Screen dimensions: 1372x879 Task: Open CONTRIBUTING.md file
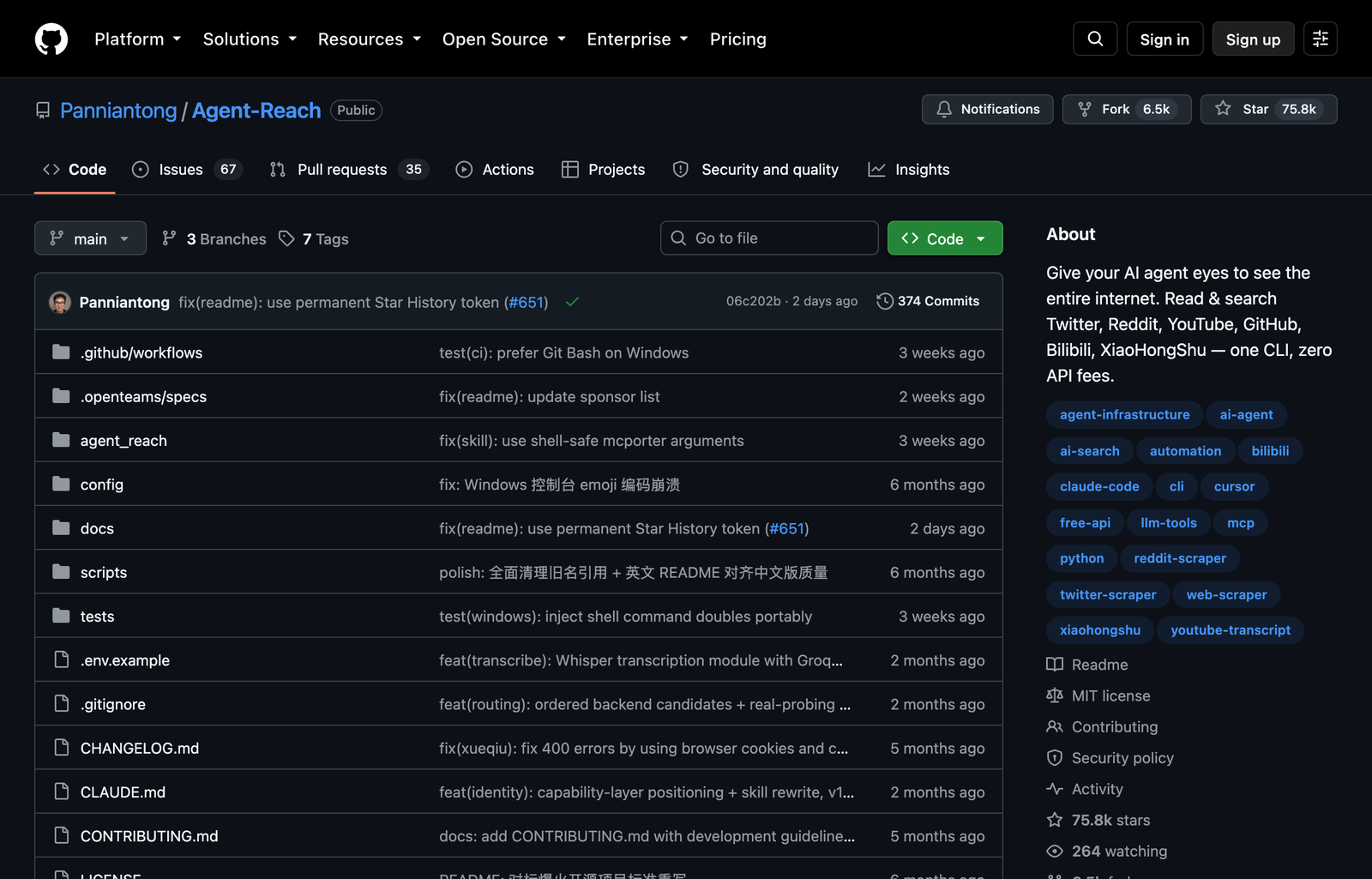pyautogui.click(x=149, y=835)
